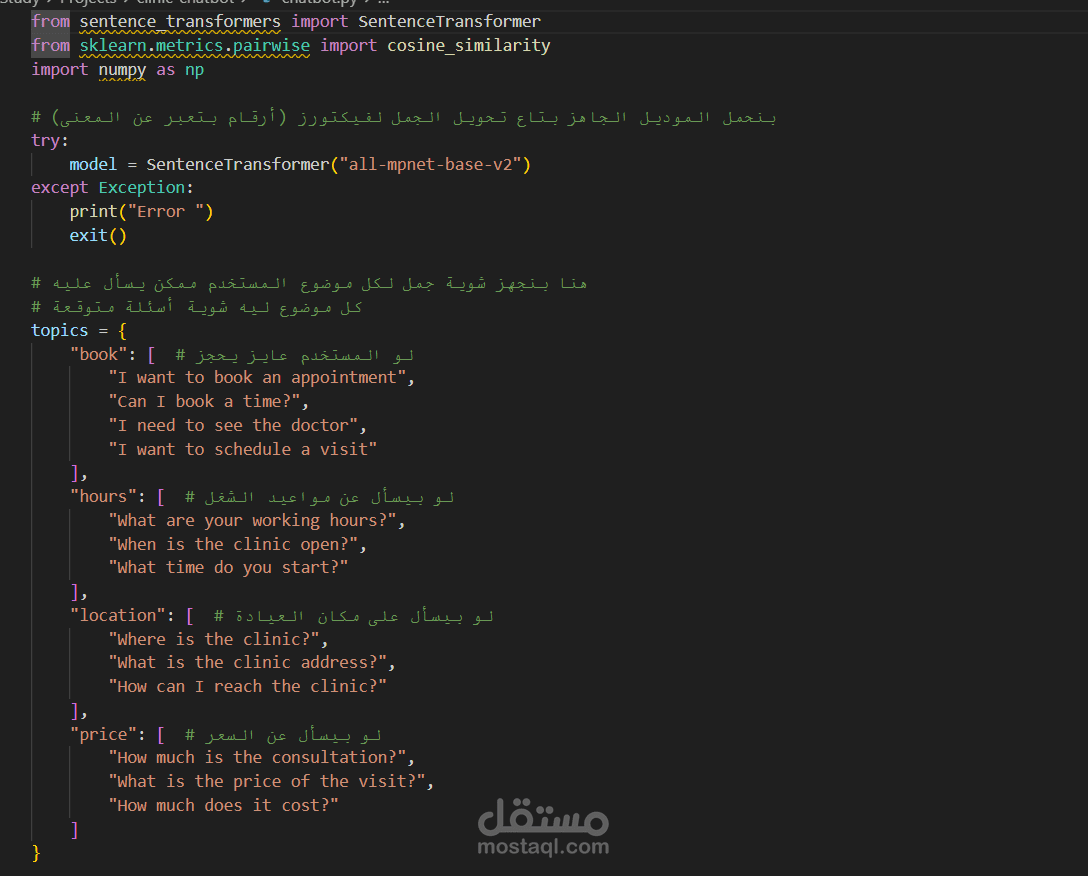Click the try: keyword

(50, 141)
